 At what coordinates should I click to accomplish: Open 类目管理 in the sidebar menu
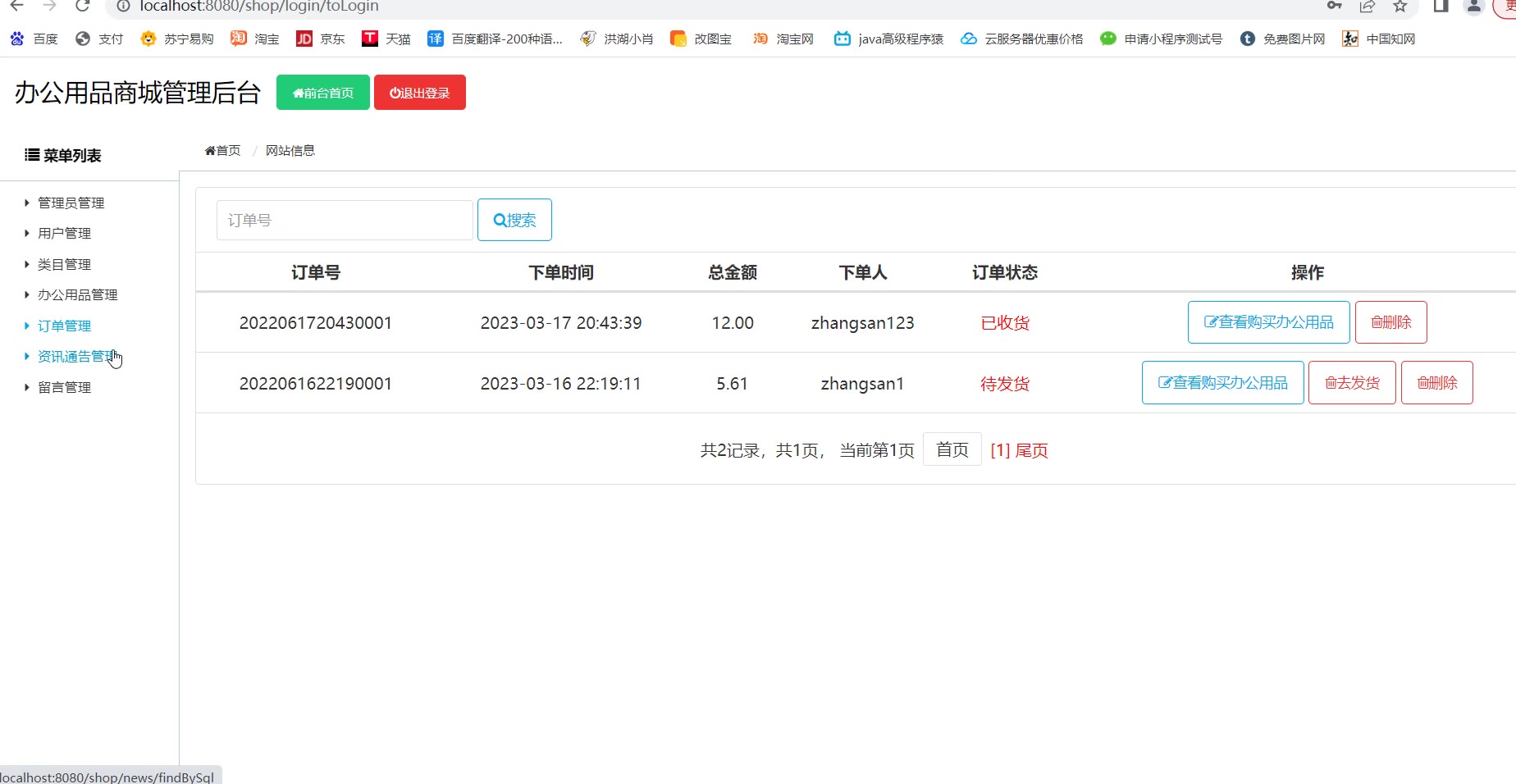pos(65,264)
